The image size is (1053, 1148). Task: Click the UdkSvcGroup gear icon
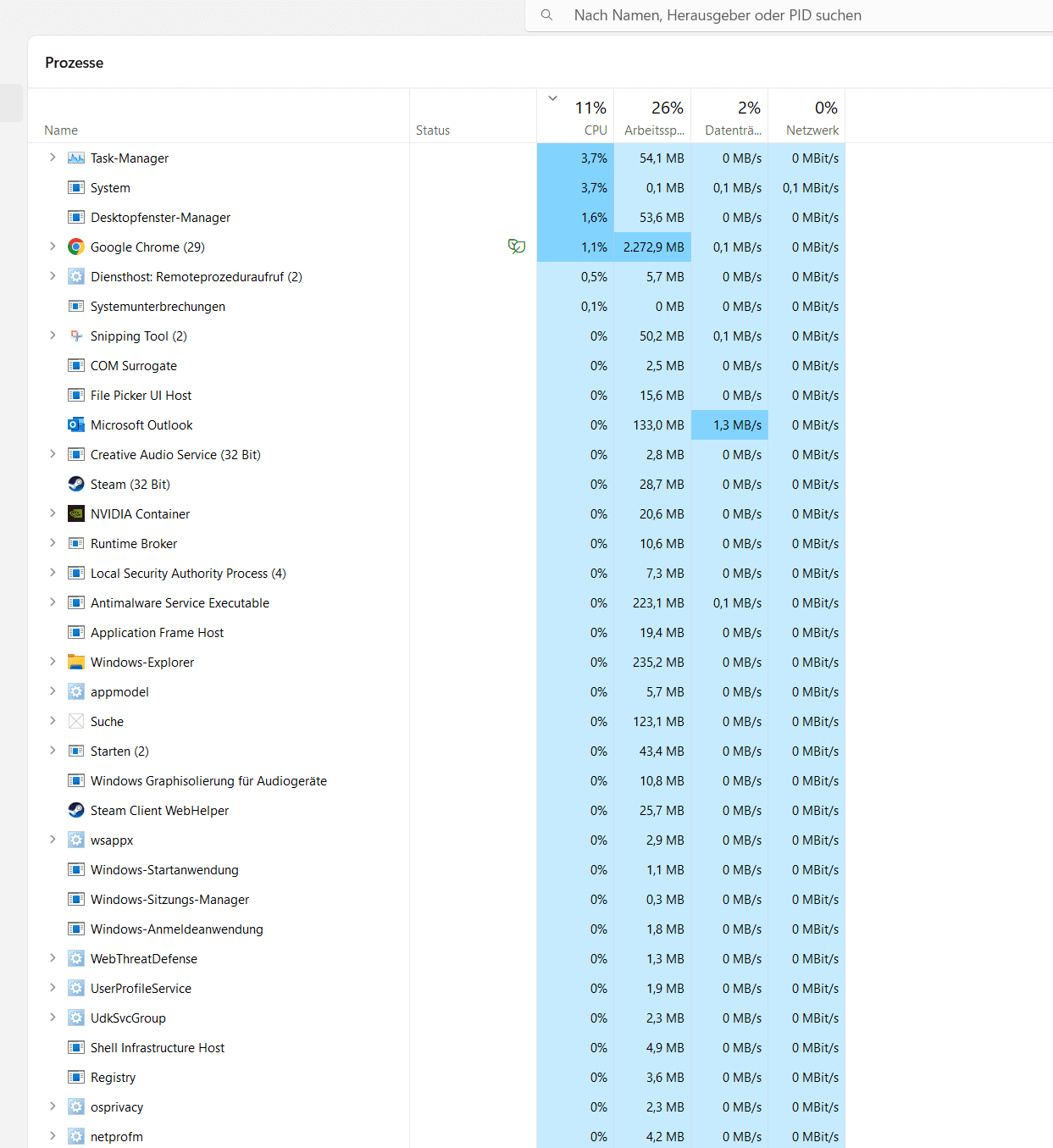(x=76, y=1018)
